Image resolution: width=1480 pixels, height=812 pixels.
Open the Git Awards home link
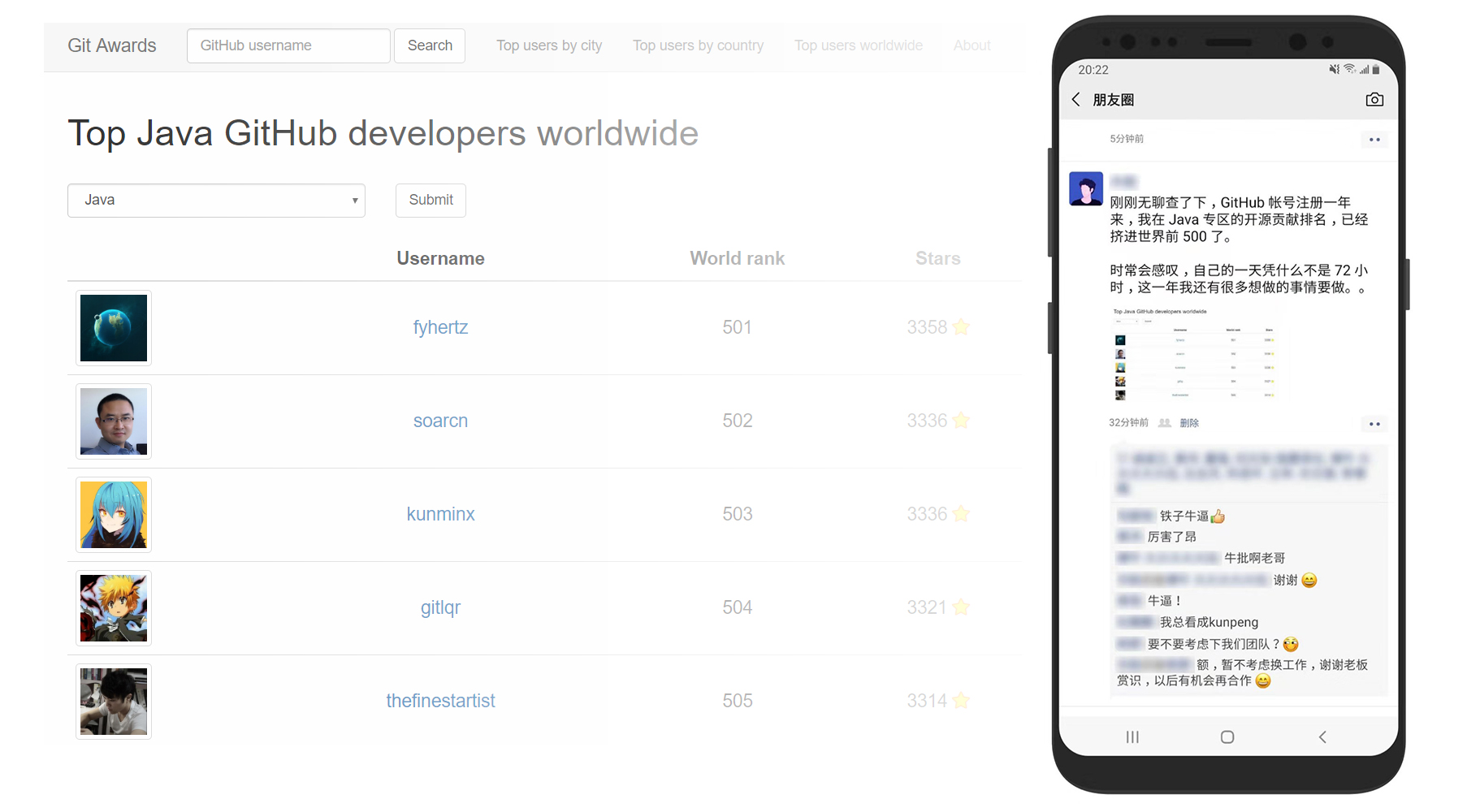pos(112,45)
